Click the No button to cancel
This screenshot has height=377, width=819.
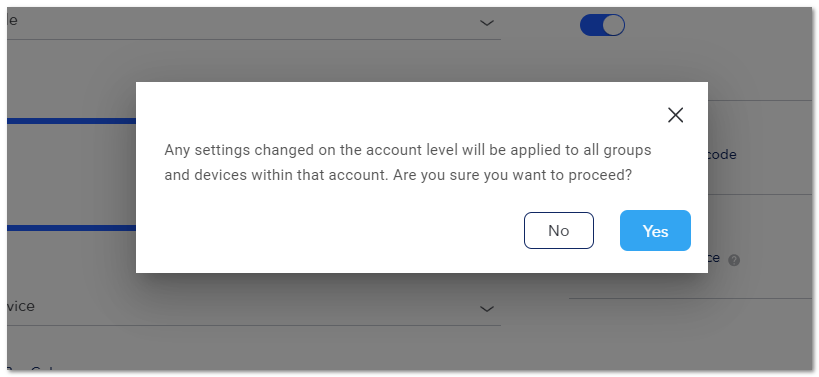558,230
